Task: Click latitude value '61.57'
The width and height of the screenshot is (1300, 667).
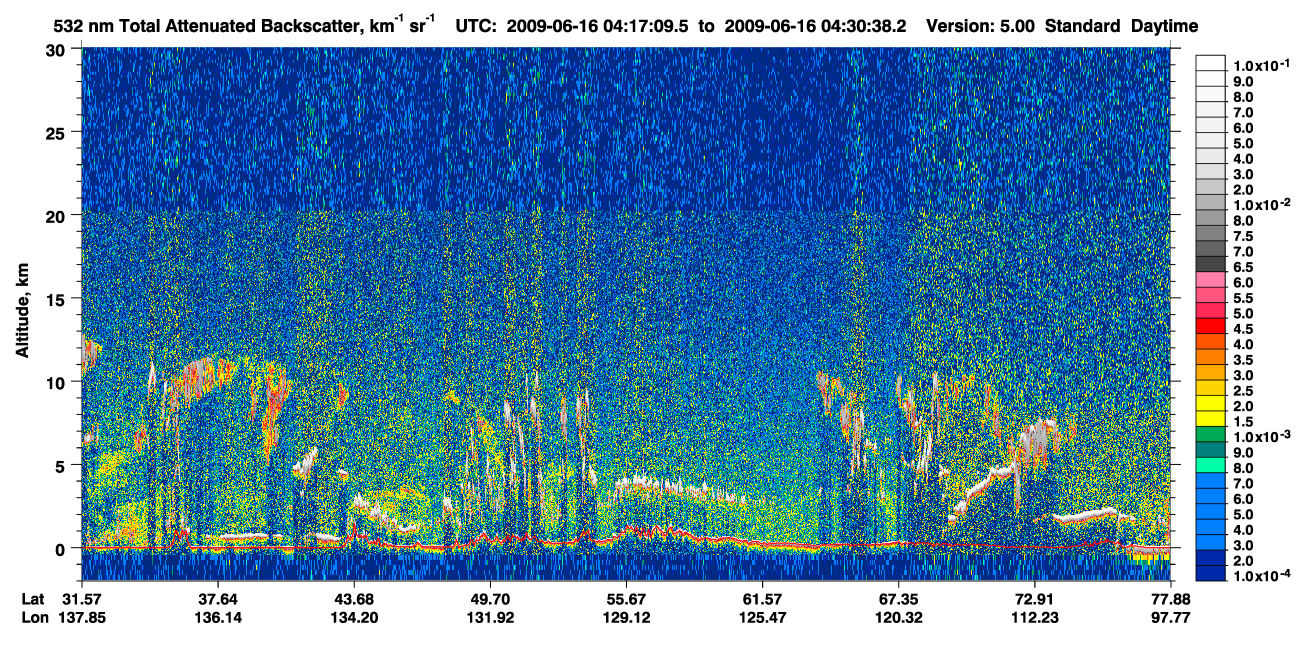Action: click(x=762, y=599)
